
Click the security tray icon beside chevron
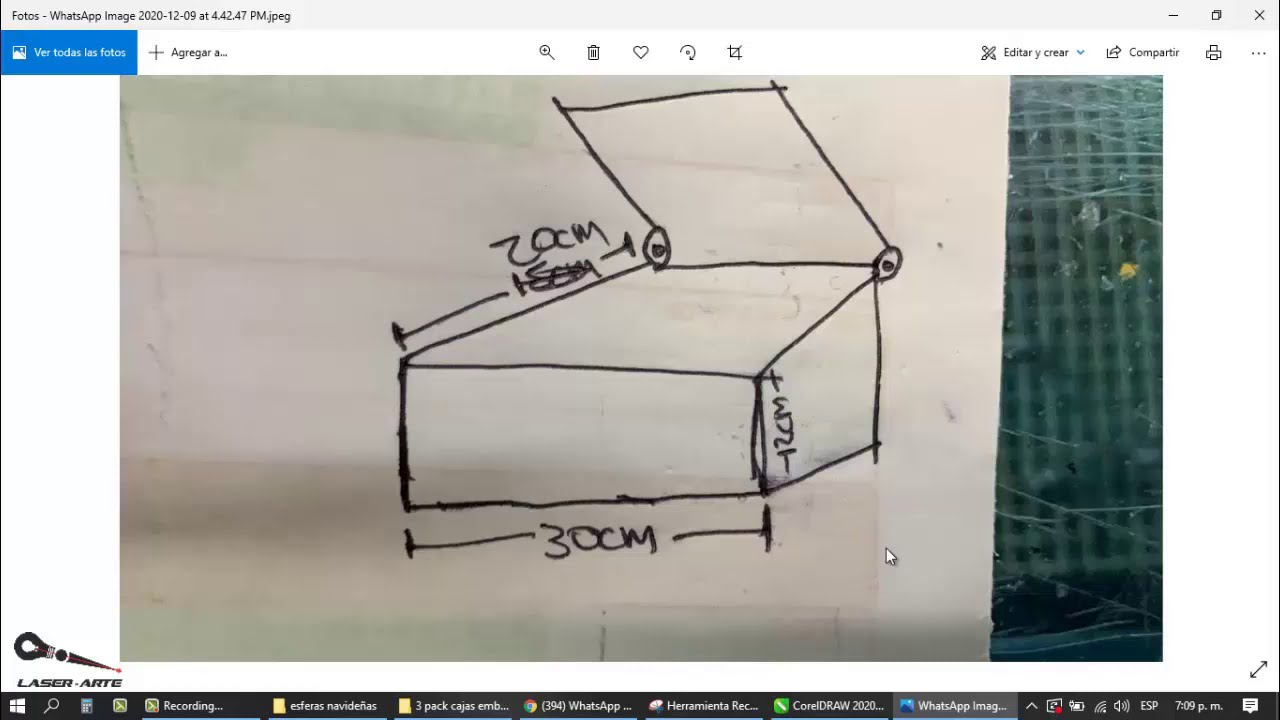(x=1054, y=705)
